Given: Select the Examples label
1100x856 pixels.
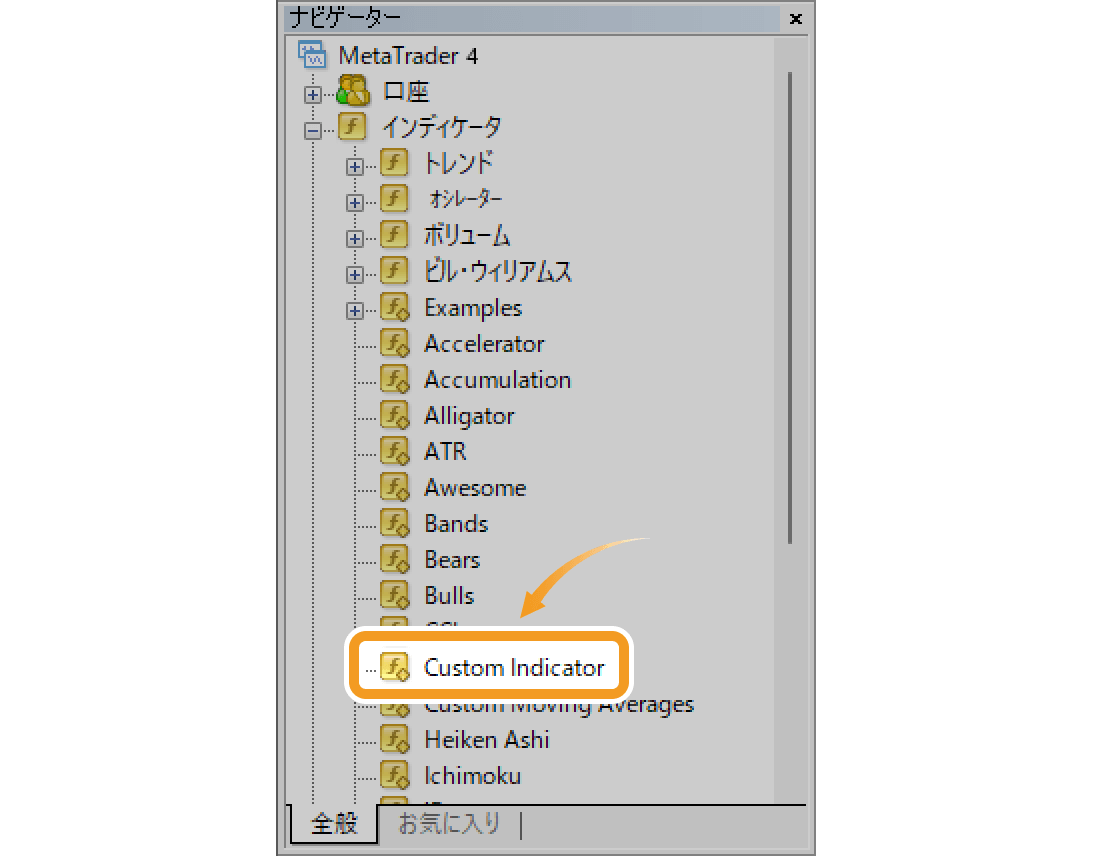Looking at the screenshot, I should coord(474,309).
